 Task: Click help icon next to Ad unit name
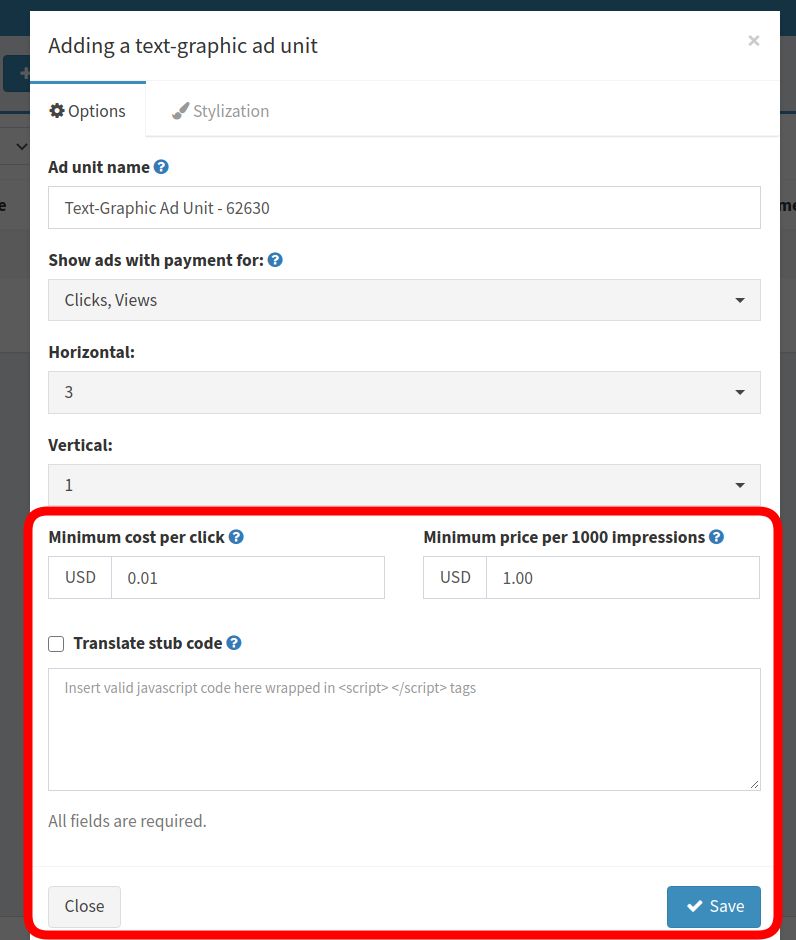click(161, 167)
